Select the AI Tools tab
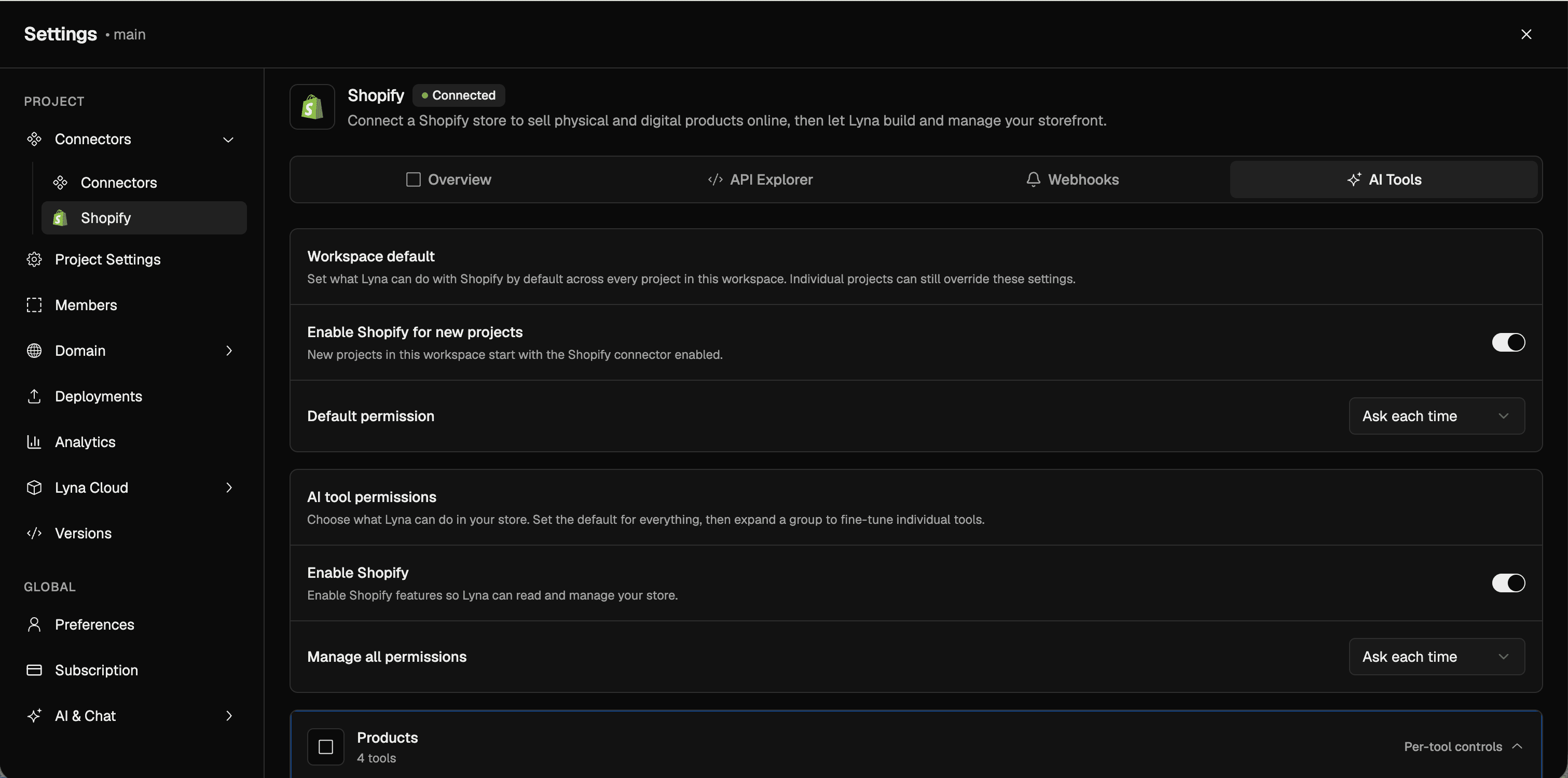Image resolution: width=1568 pixels, height=778 pixels. click(x=1384, y=179)
